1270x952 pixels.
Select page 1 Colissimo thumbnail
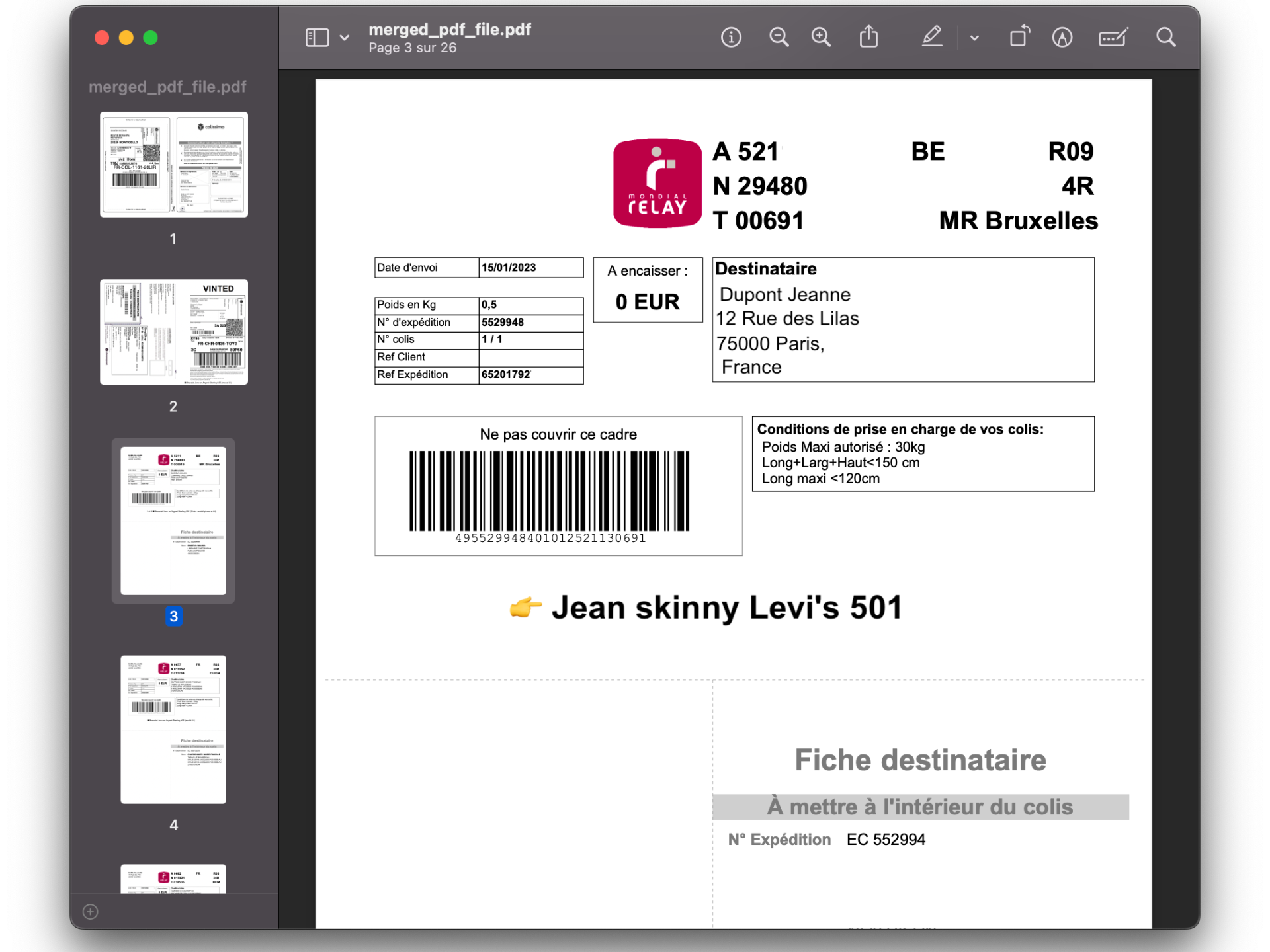click(174, 165)
